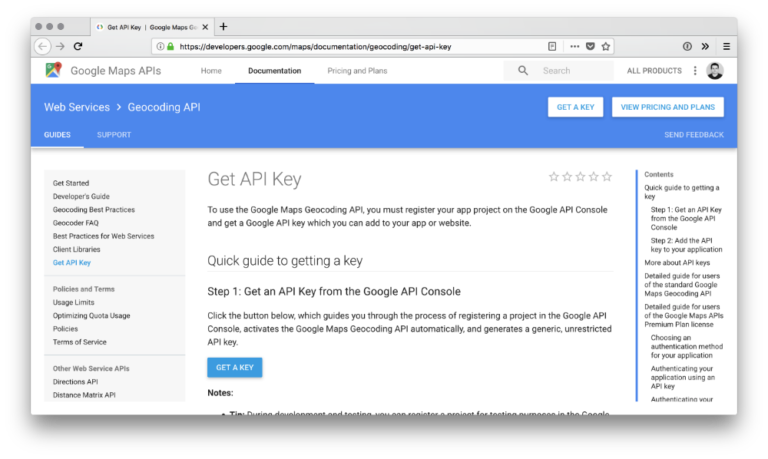This screenshot has height=459, width=768.
Task: Open Geocoding Best Practices sidebar link
Action: tap(93, 210)
